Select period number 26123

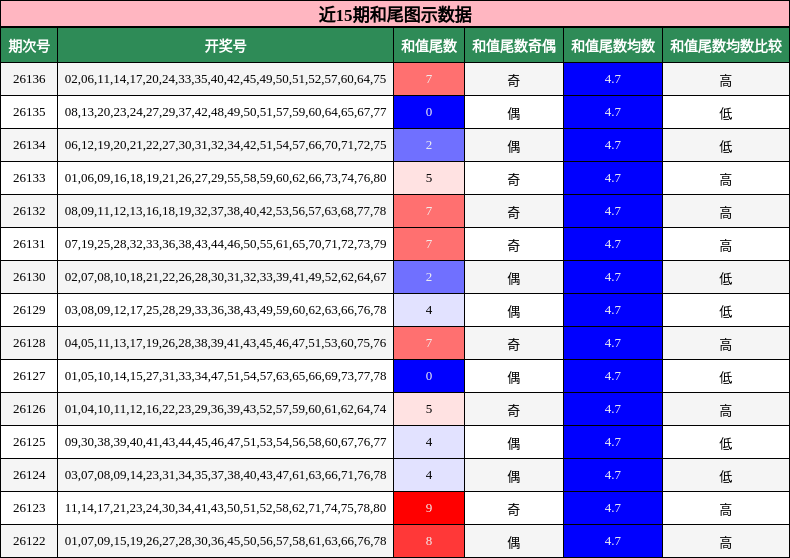pyautogui.click(x=29, y=508)
